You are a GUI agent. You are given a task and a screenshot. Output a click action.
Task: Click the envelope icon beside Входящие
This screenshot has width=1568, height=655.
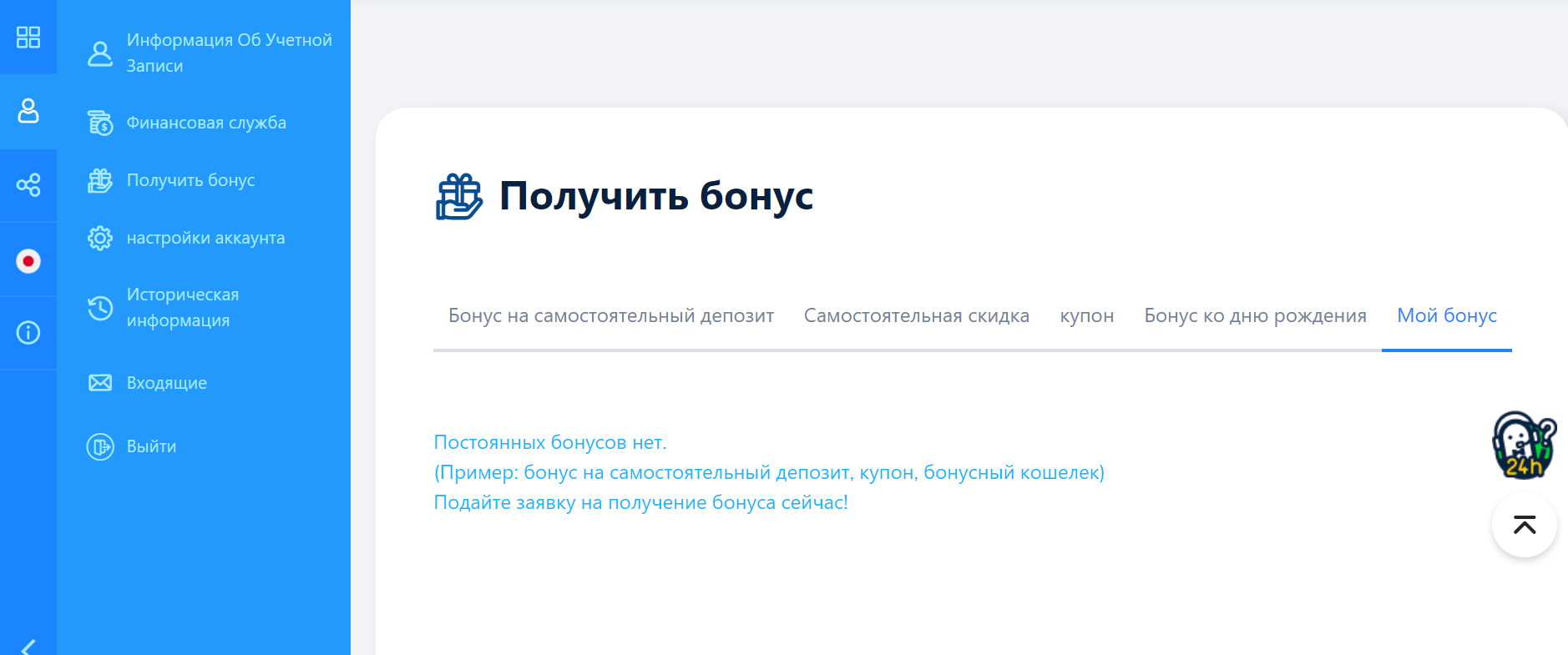[x=100, y=383]
